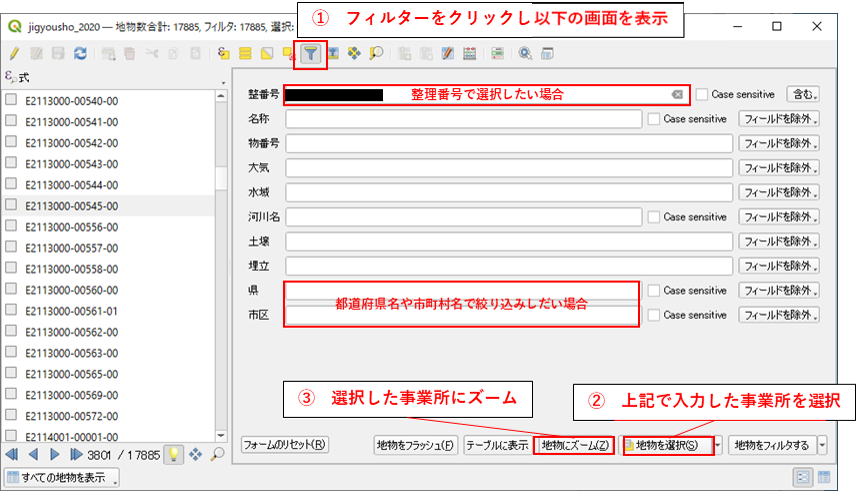Click the deselect all features icon
Viewport: 856px width, 491px height.
click(289, 54)
